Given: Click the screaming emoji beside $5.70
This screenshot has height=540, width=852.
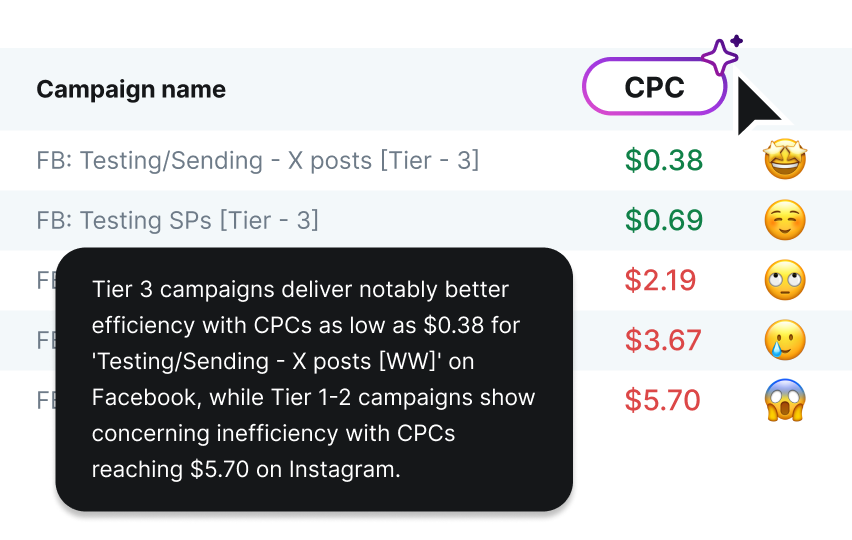Looking at the screenshot, I should click(x=785, y=400).
